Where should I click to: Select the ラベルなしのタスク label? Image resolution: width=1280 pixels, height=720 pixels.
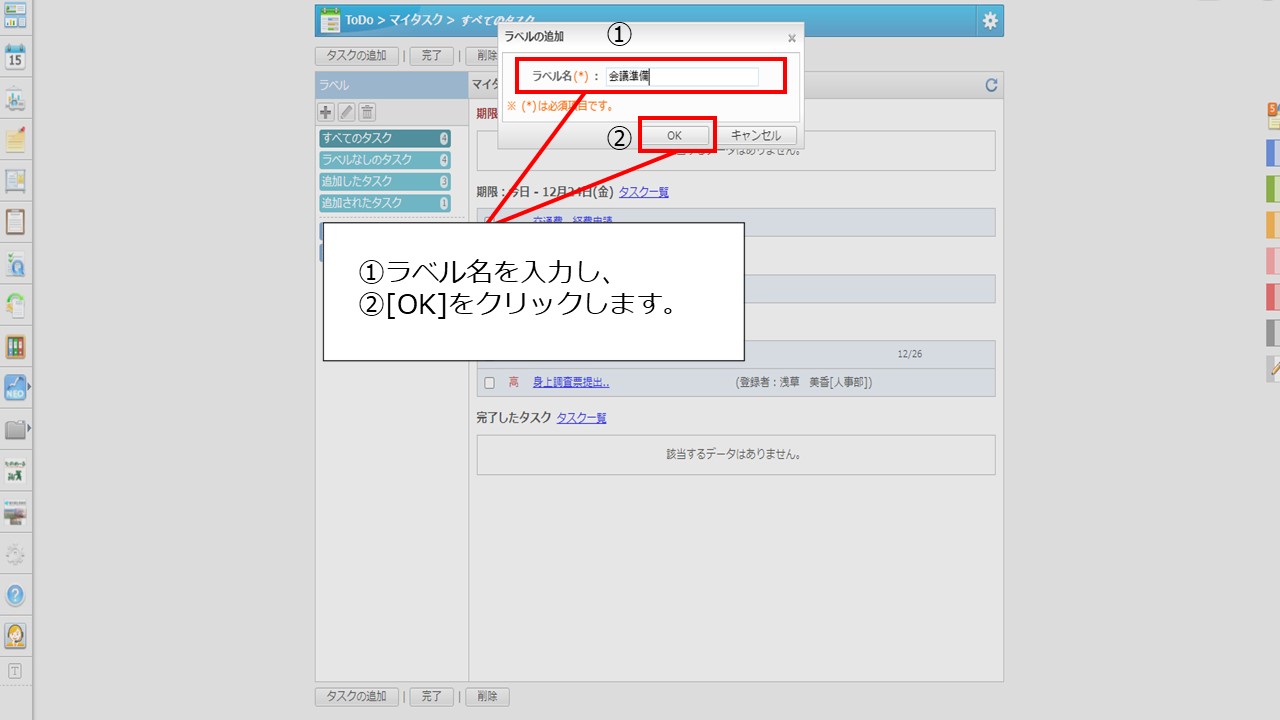(385, 160)
